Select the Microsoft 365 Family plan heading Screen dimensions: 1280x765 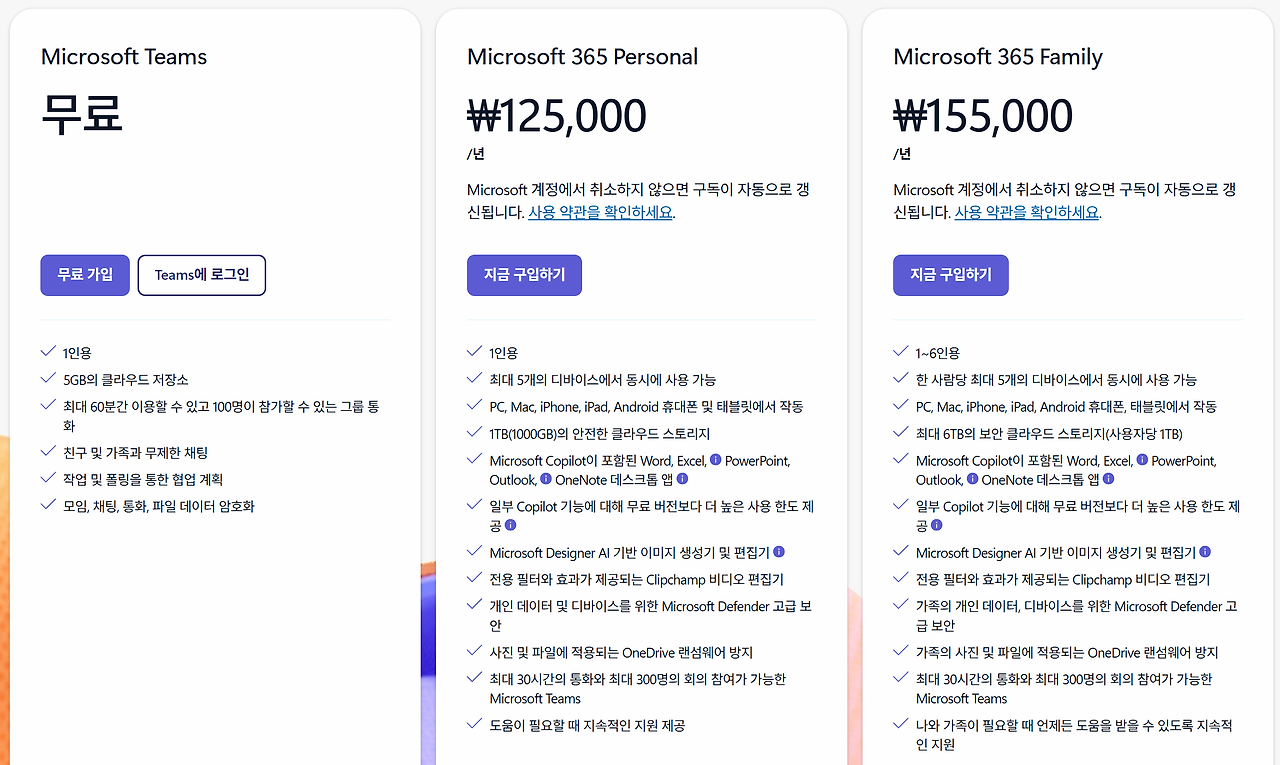(998, 57)
